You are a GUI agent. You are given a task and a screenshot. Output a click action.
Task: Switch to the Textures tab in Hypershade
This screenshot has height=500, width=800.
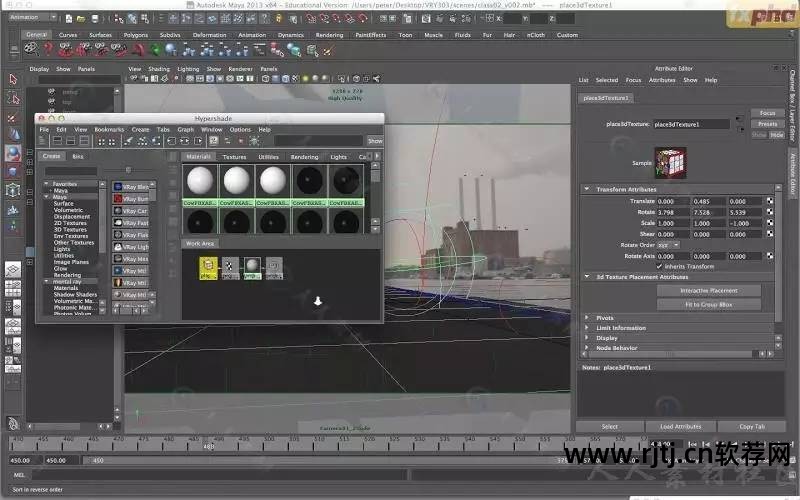[x=234, y=157]
